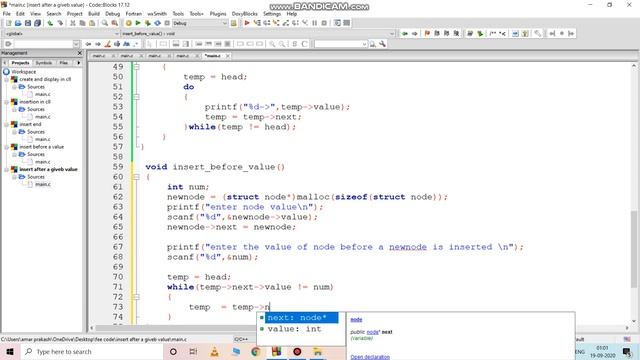Click the Undo toolbar icon
Screen dimensions: 640x360
50,23
